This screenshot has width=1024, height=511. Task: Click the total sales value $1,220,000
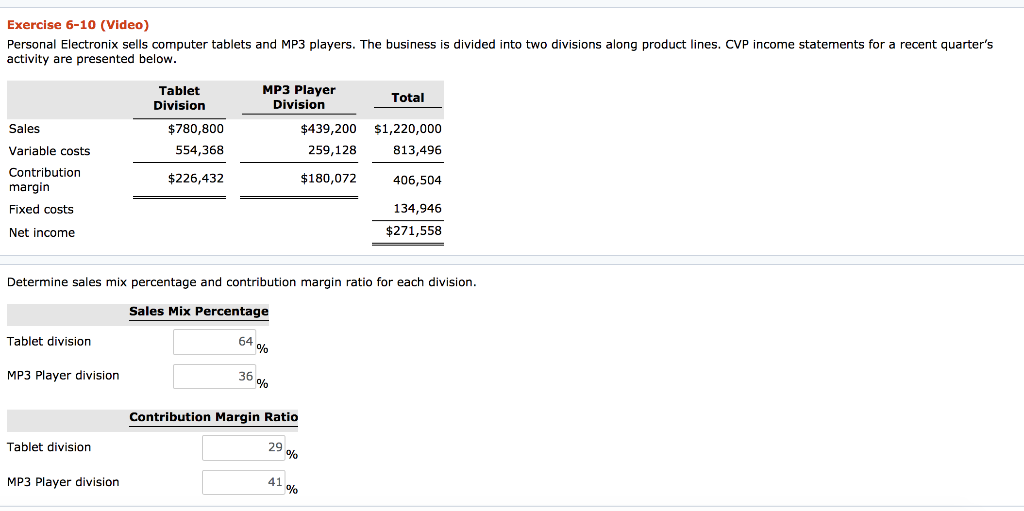(x=408, y=129)
